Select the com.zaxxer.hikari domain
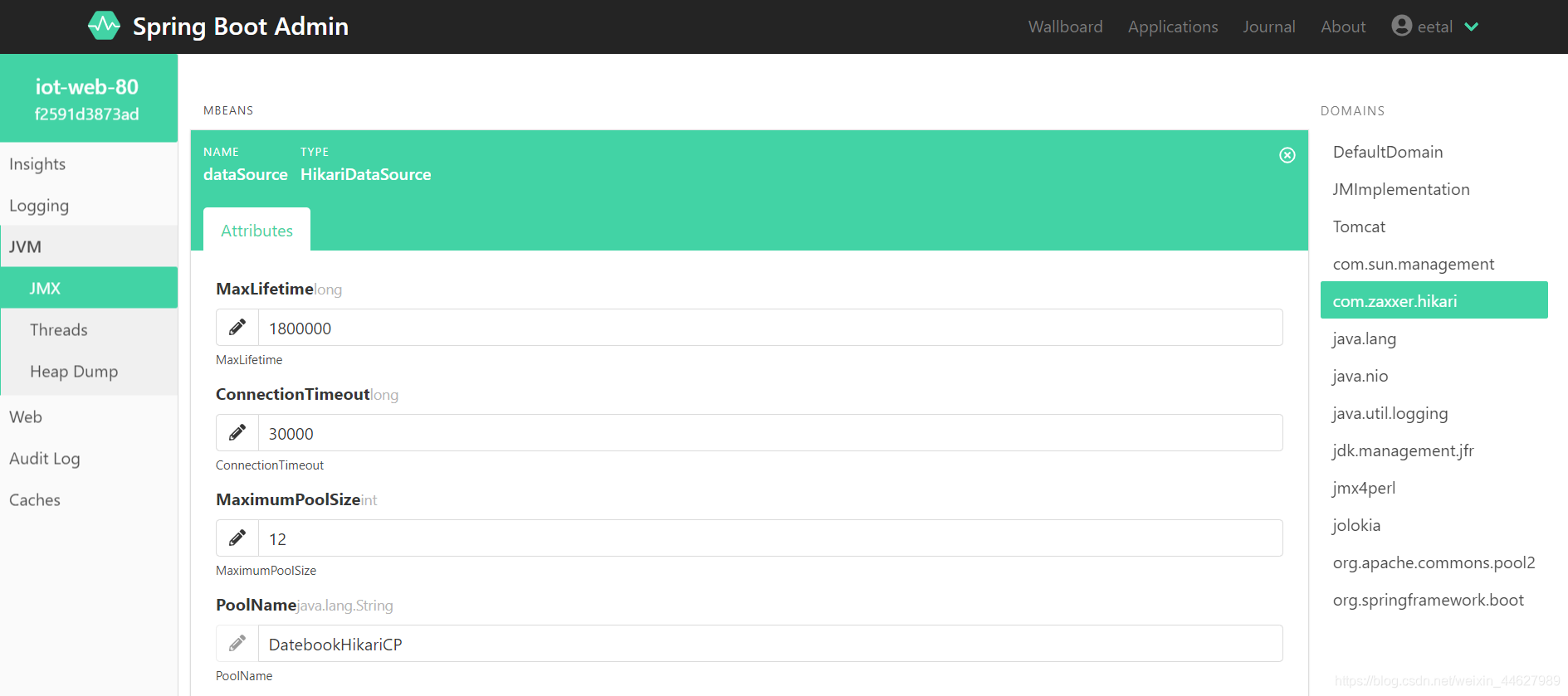Viewport: 1568px width, 696px height. (1434, 300)
